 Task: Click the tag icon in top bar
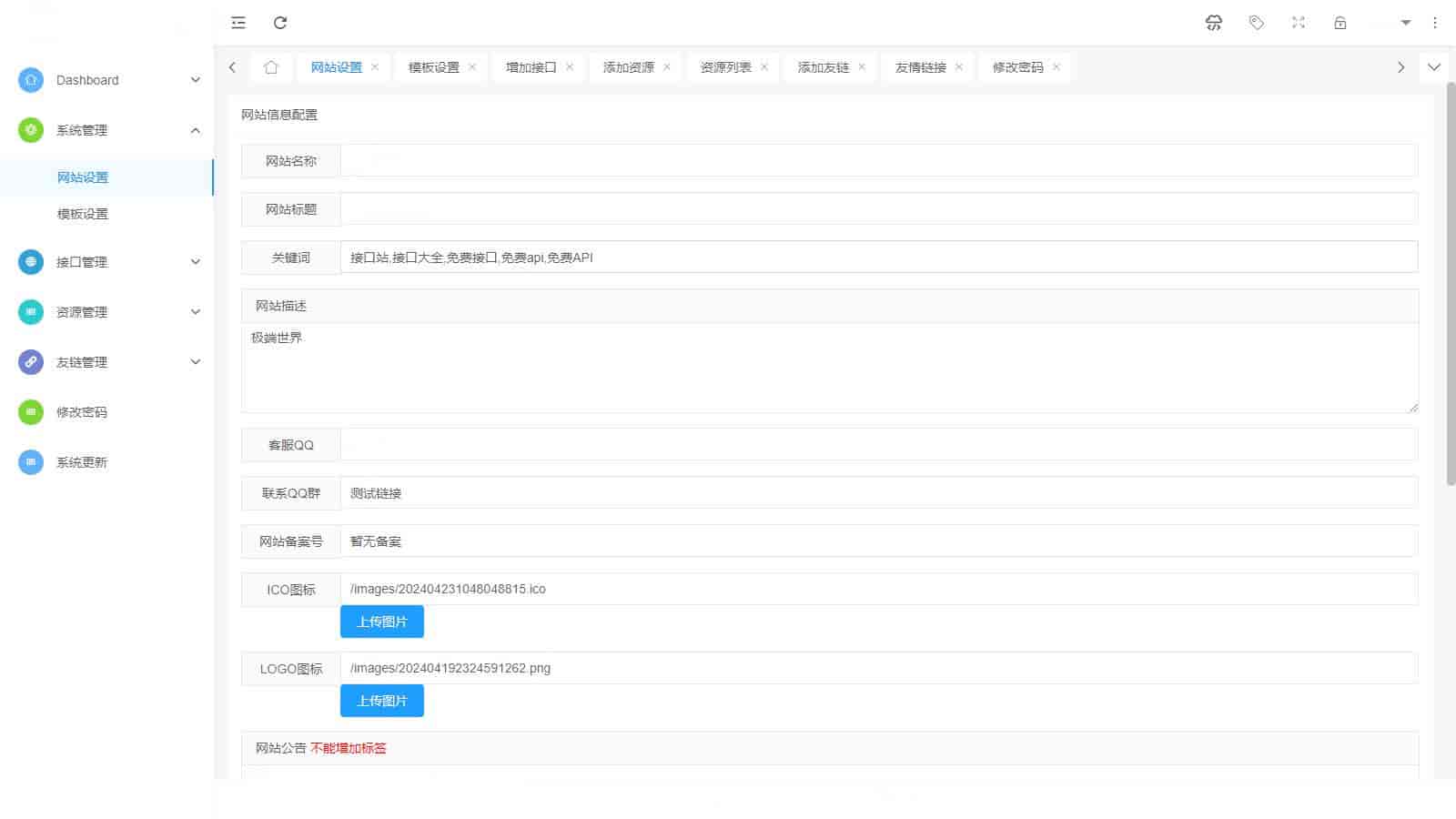(1256, 23)
